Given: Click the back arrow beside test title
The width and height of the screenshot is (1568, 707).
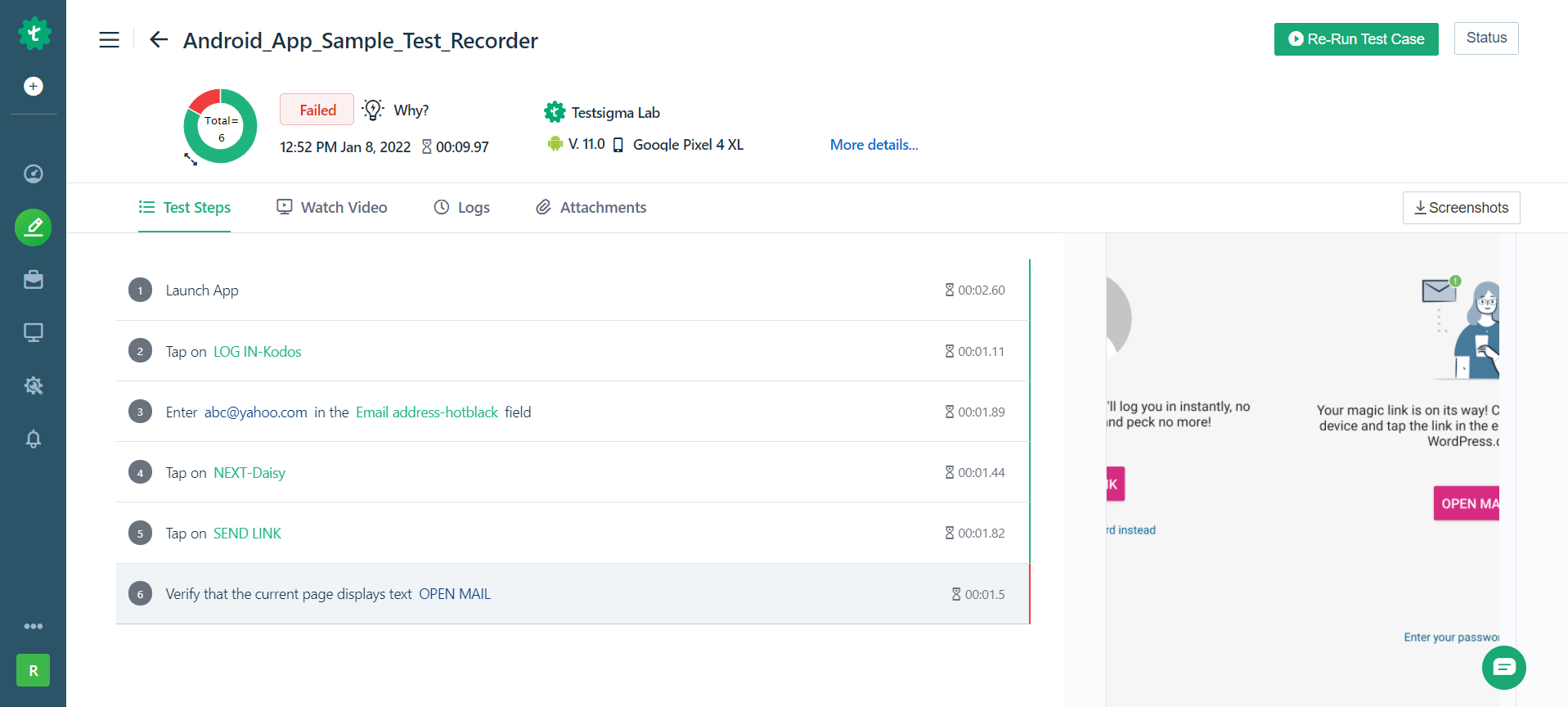Looking at the screenshot, I should tap(159, 39).
